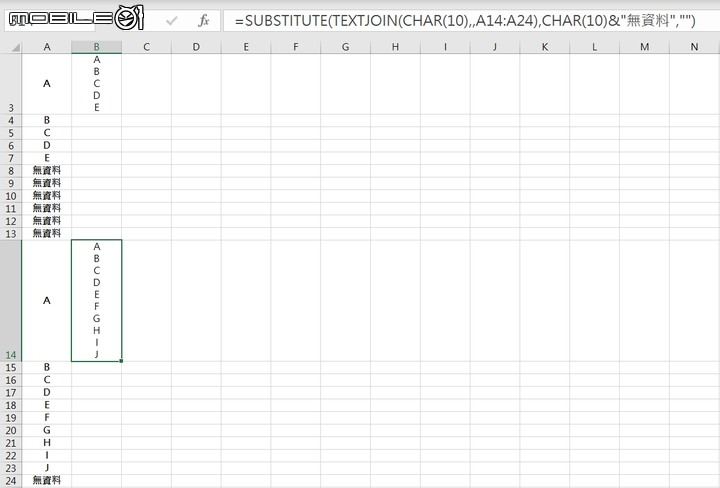Click cell A18 containing E
Screen dimensions: 720x488
coord(47,405)
